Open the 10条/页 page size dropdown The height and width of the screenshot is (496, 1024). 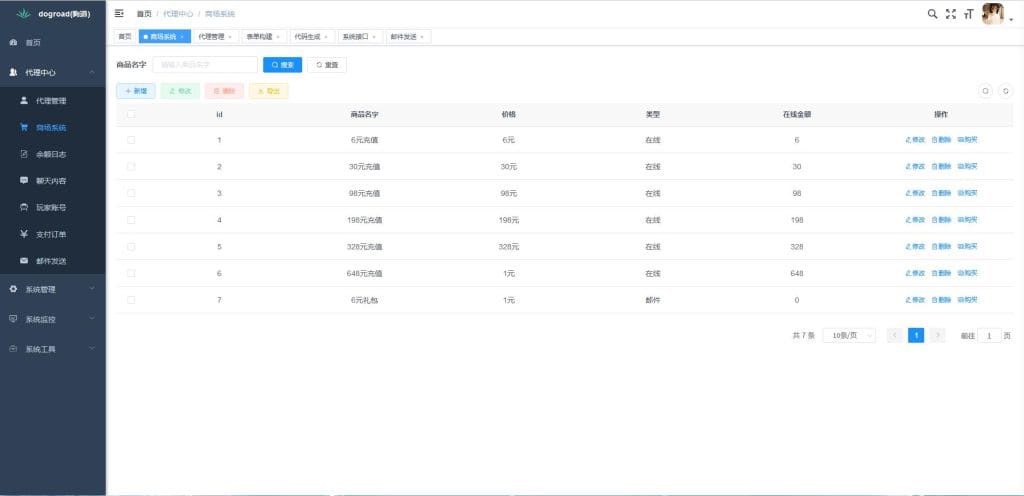point(849,336)
